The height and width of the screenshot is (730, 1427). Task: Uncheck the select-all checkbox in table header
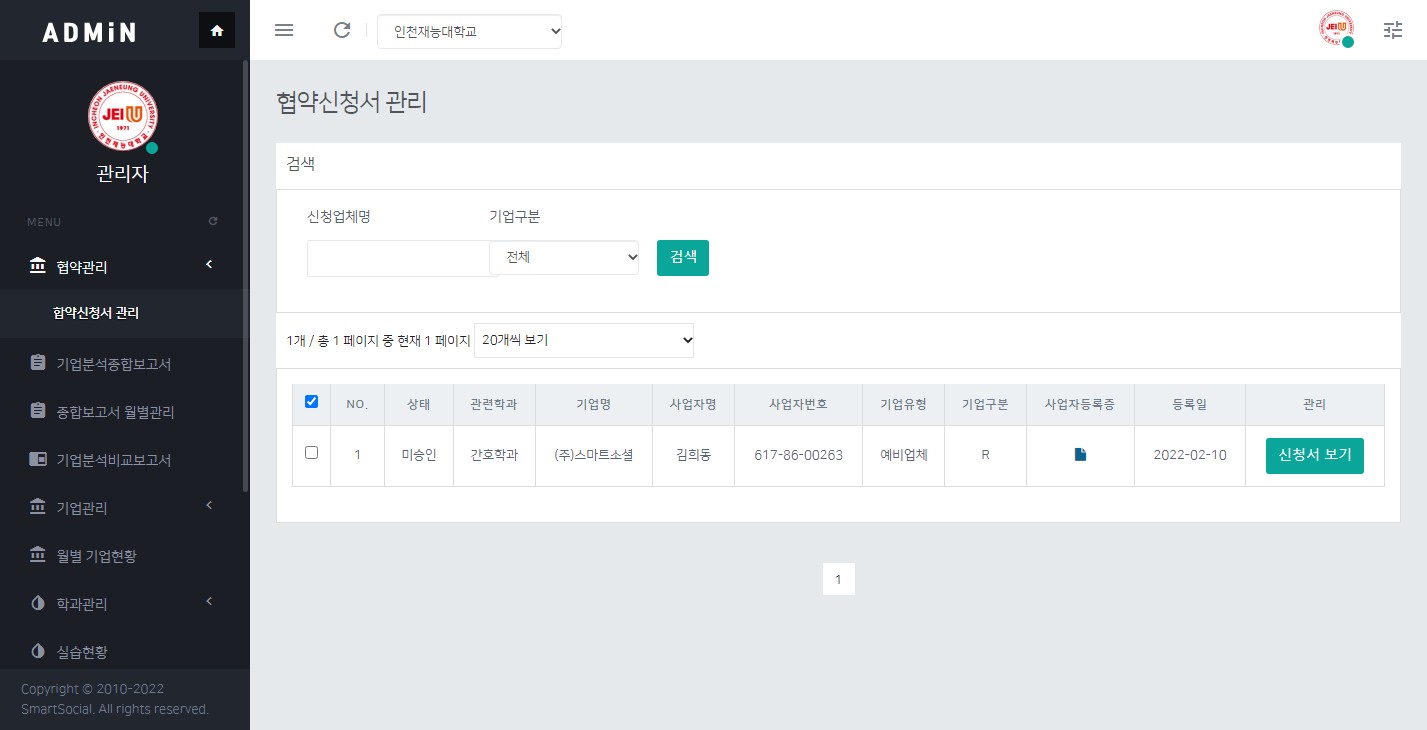coord(311,402)
